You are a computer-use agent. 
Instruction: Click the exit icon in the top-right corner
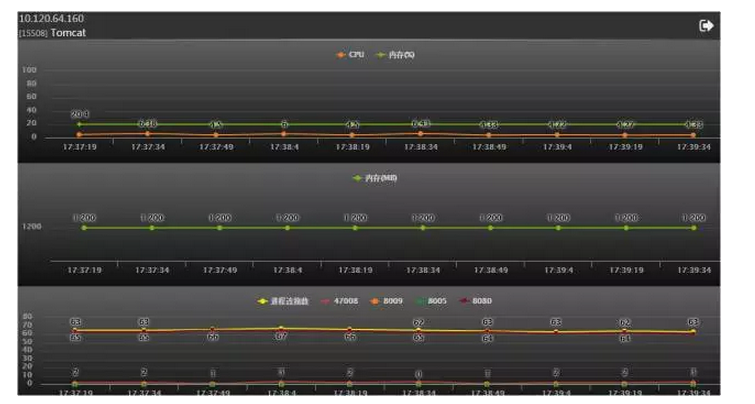(706, 26)
